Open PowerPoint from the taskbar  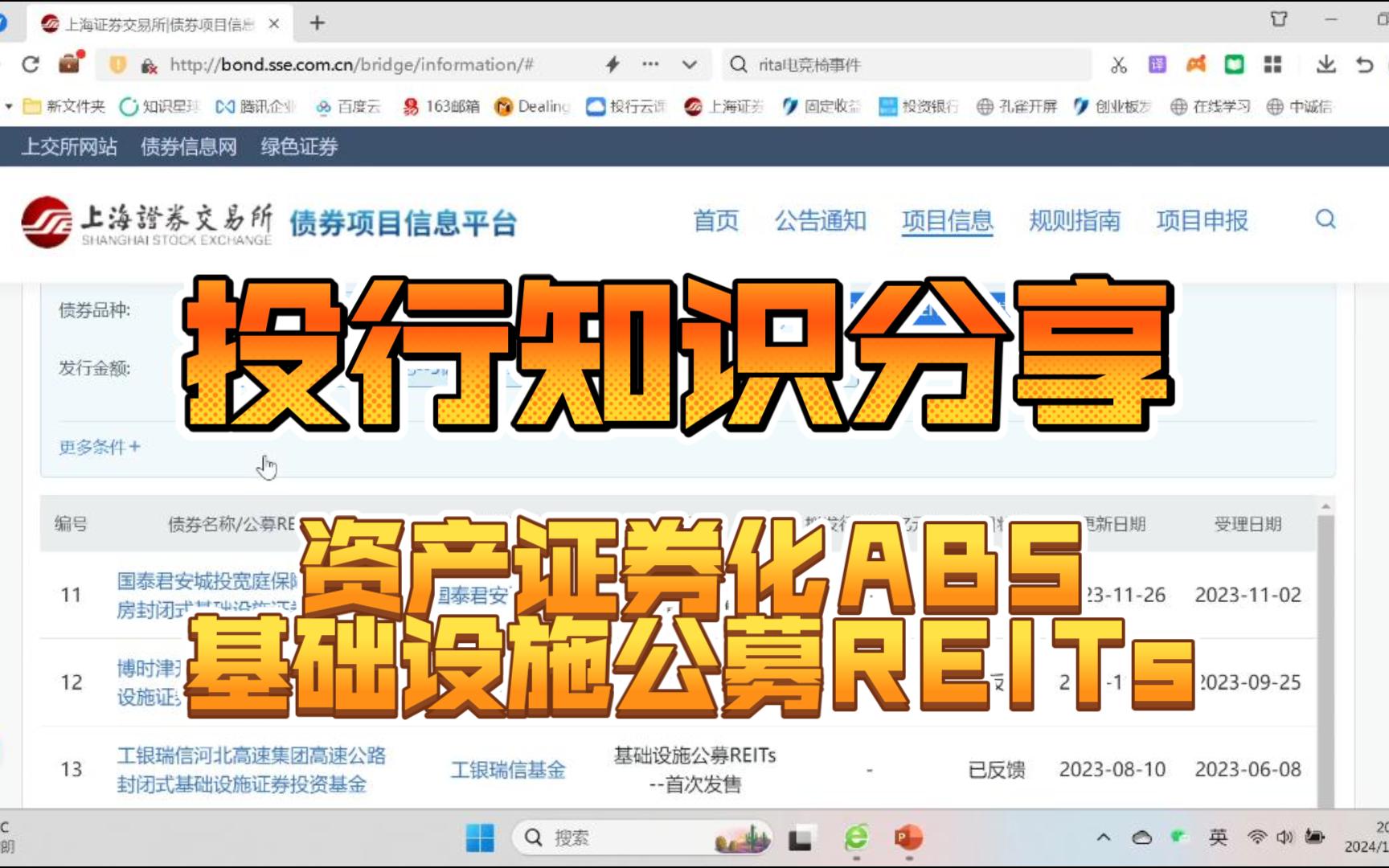909,838
